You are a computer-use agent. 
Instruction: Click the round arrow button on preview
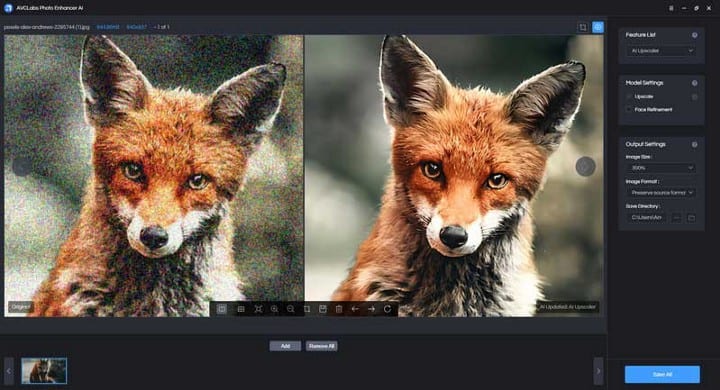coord(585,166)
